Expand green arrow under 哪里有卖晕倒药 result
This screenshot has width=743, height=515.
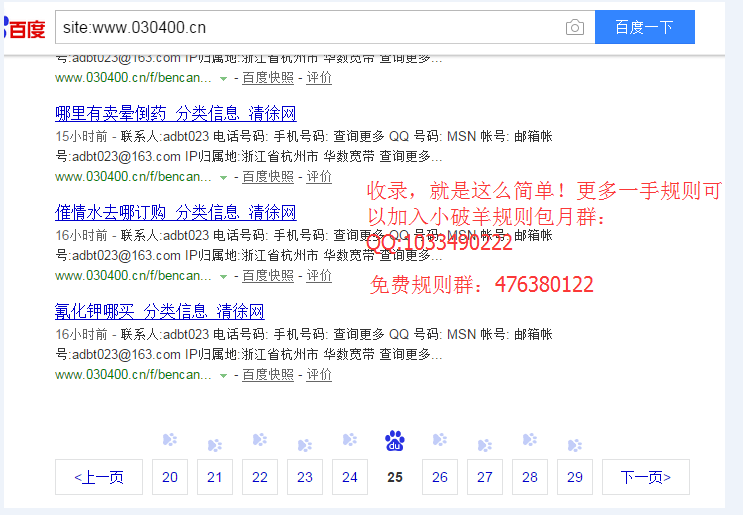click(223, 177)
